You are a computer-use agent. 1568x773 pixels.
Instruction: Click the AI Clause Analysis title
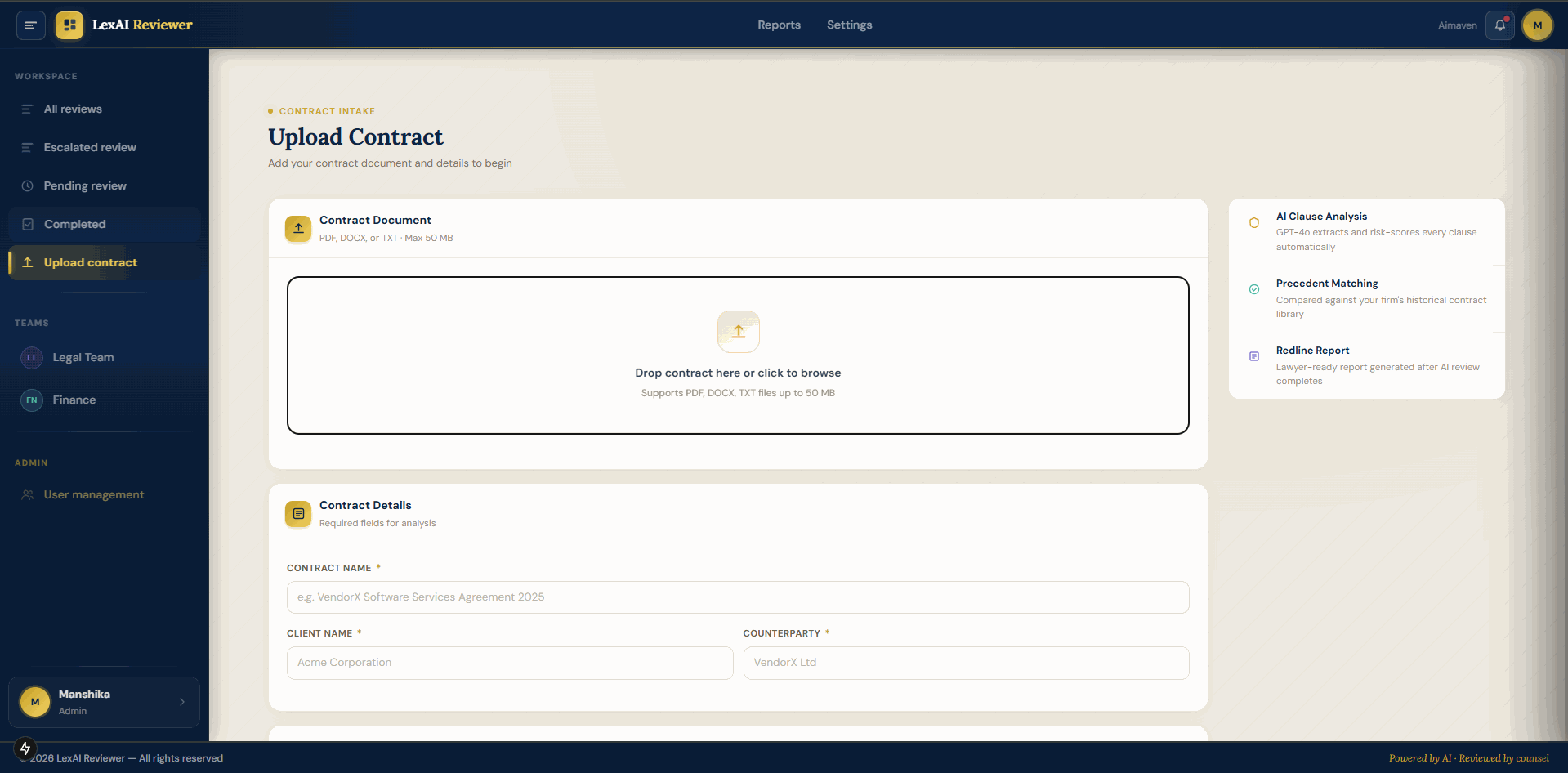1321,217
